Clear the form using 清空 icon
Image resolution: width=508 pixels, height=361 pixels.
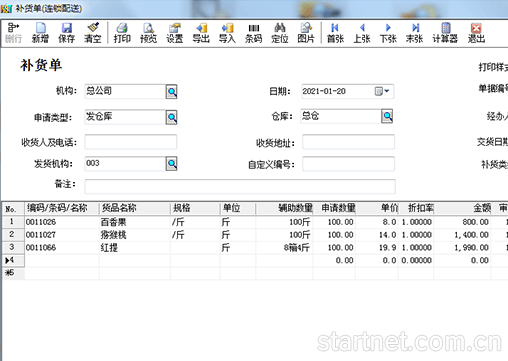pyautogui.click(x=92, y=33)
